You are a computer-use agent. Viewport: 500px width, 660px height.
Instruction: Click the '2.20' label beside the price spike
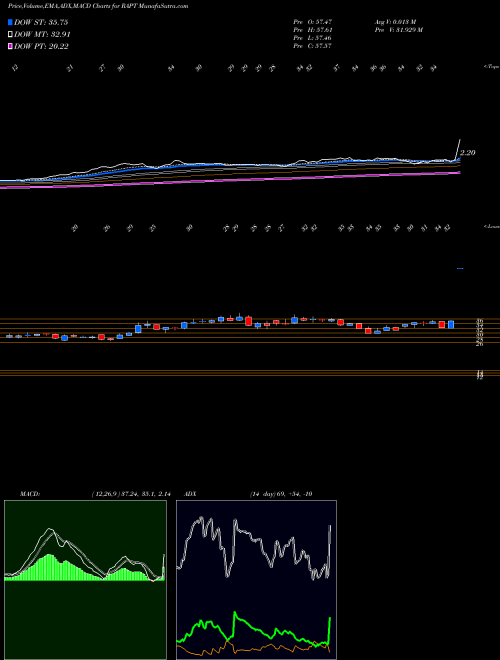click(x=468, y=153)
